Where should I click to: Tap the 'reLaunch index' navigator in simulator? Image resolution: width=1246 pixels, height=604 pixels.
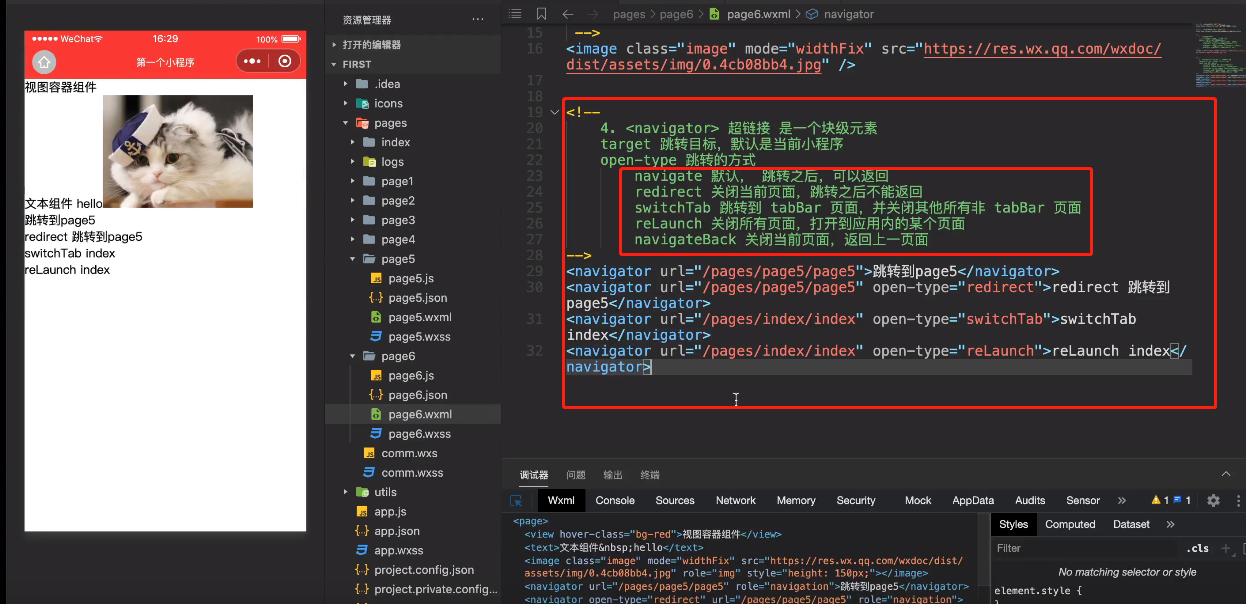tap(67, 270)
